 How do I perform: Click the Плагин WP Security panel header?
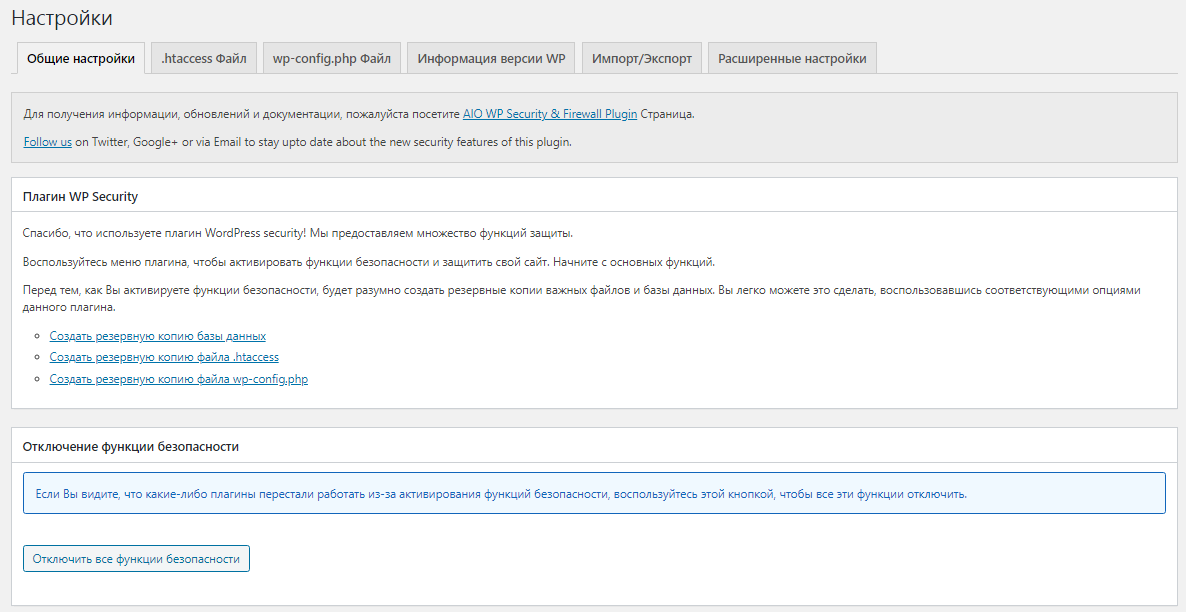pos(80,196)
